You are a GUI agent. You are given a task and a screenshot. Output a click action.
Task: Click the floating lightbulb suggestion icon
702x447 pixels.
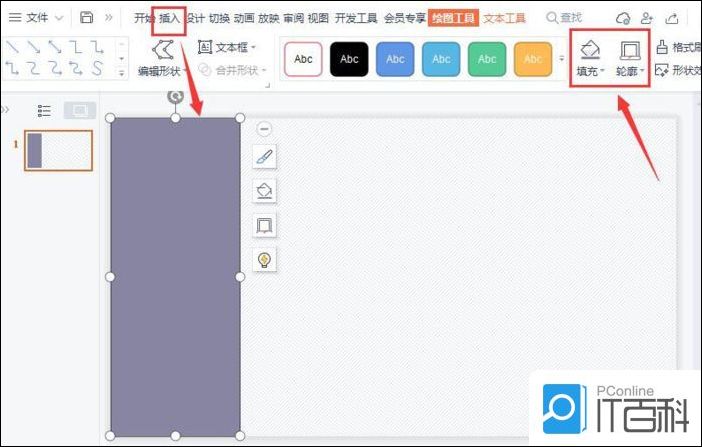(264, 259)
